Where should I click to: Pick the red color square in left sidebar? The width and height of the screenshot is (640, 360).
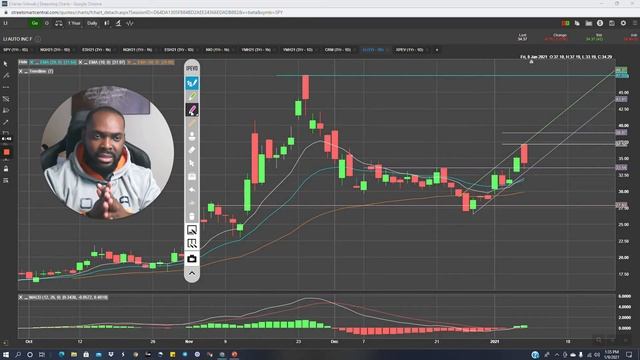(x=6, y=152)
